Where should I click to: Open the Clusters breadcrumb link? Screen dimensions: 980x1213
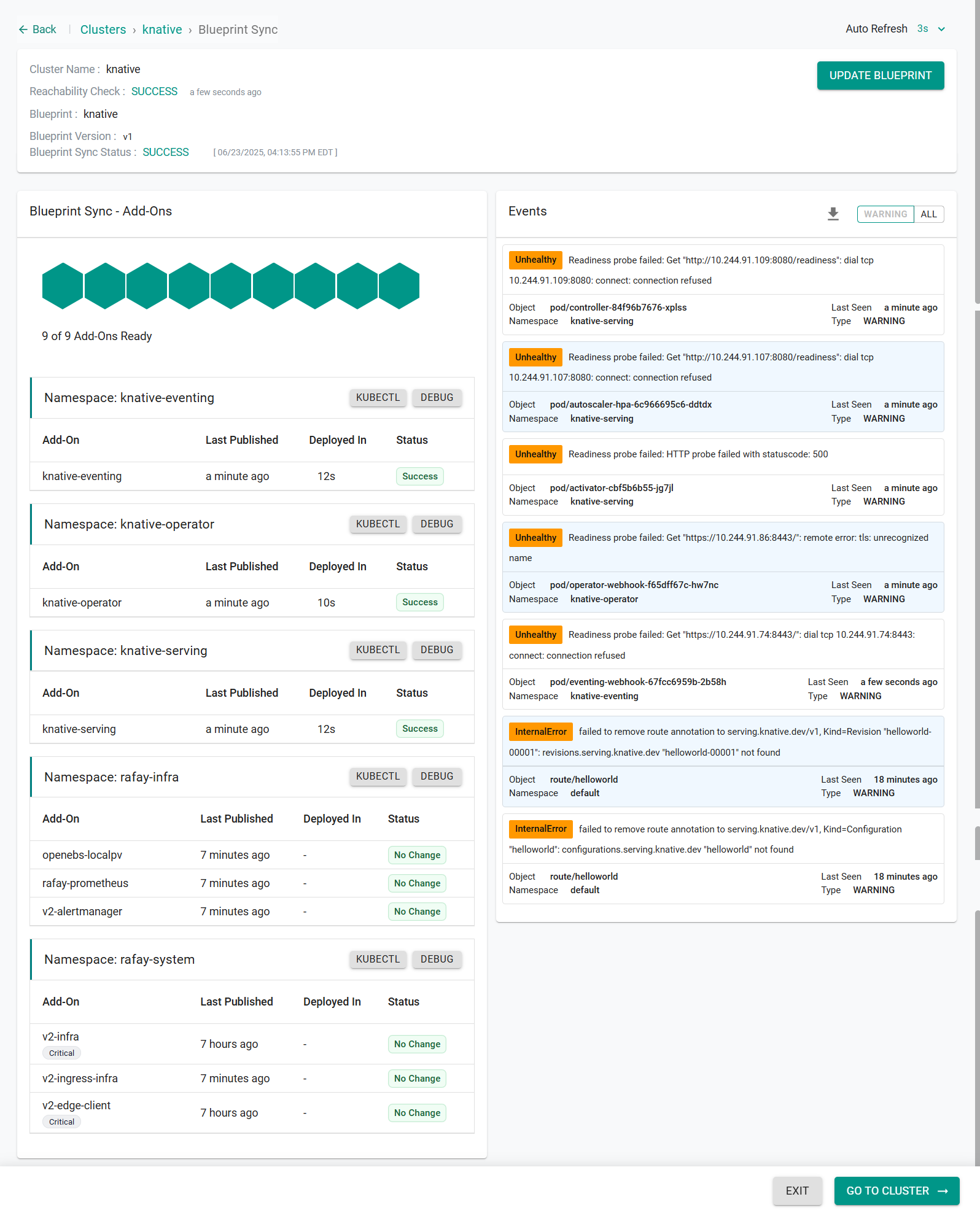coord(103,29)
